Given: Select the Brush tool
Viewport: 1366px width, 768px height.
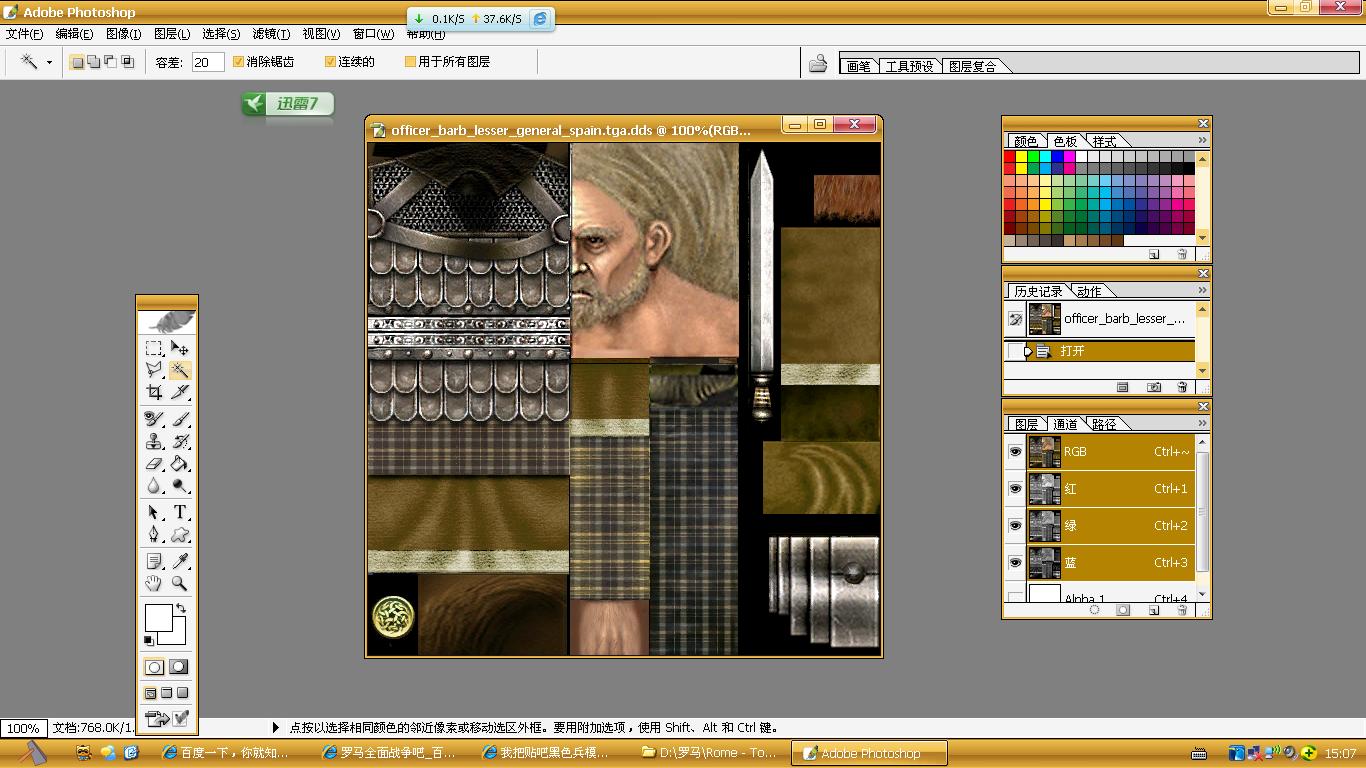Looking at the screenshot, I should 180,419.
